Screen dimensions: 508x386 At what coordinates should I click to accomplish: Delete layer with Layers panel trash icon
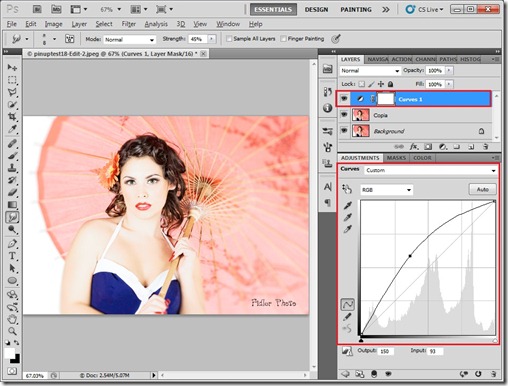click(x=485, y=147)
